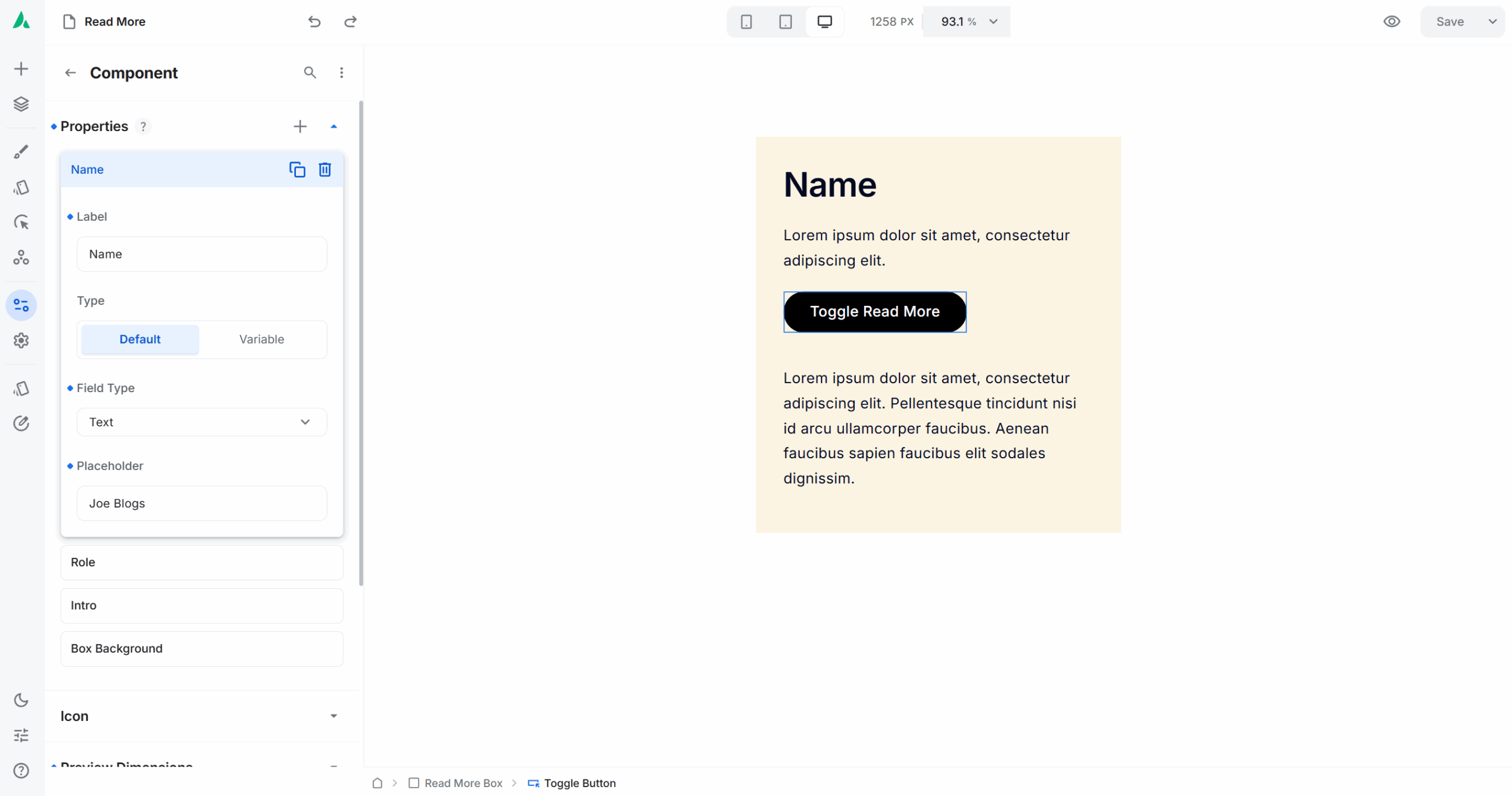1512x796 pixels.
Task: Expand the Icon section
Action: pos(333,716)
